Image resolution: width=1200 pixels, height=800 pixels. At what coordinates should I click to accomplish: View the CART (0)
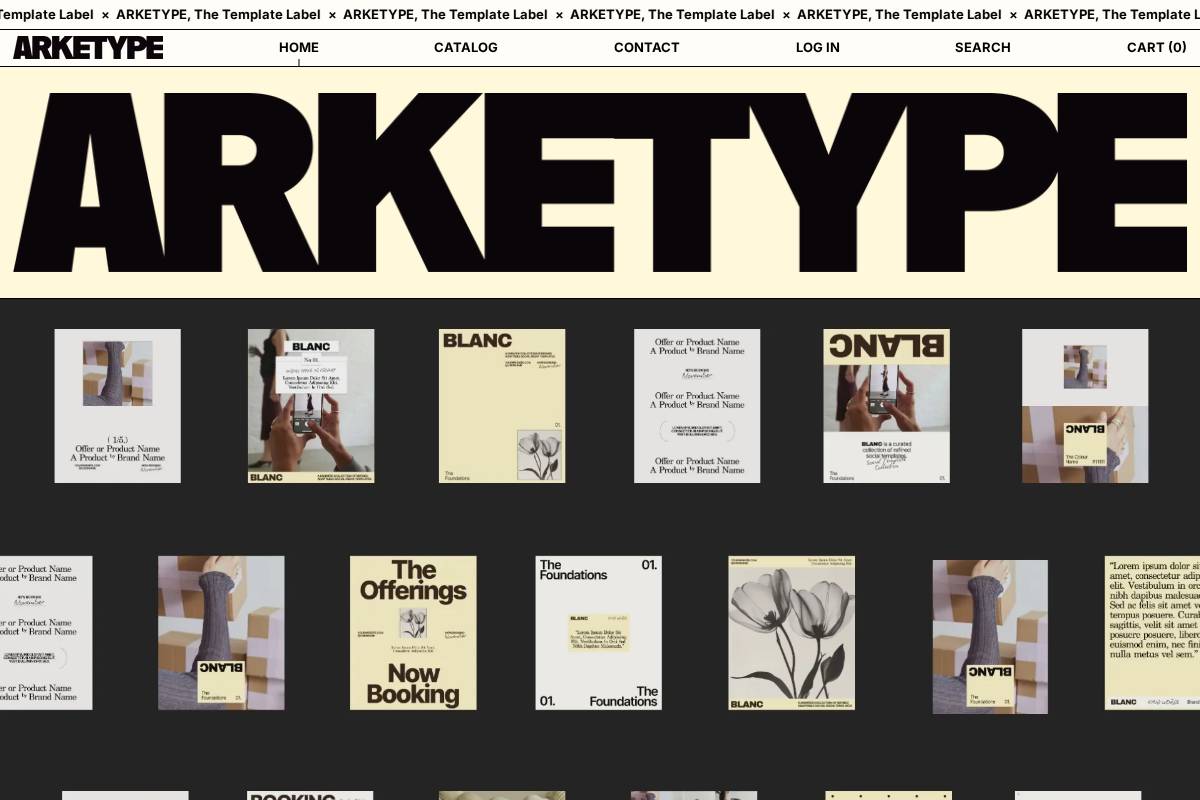[x=1157, y=47]
